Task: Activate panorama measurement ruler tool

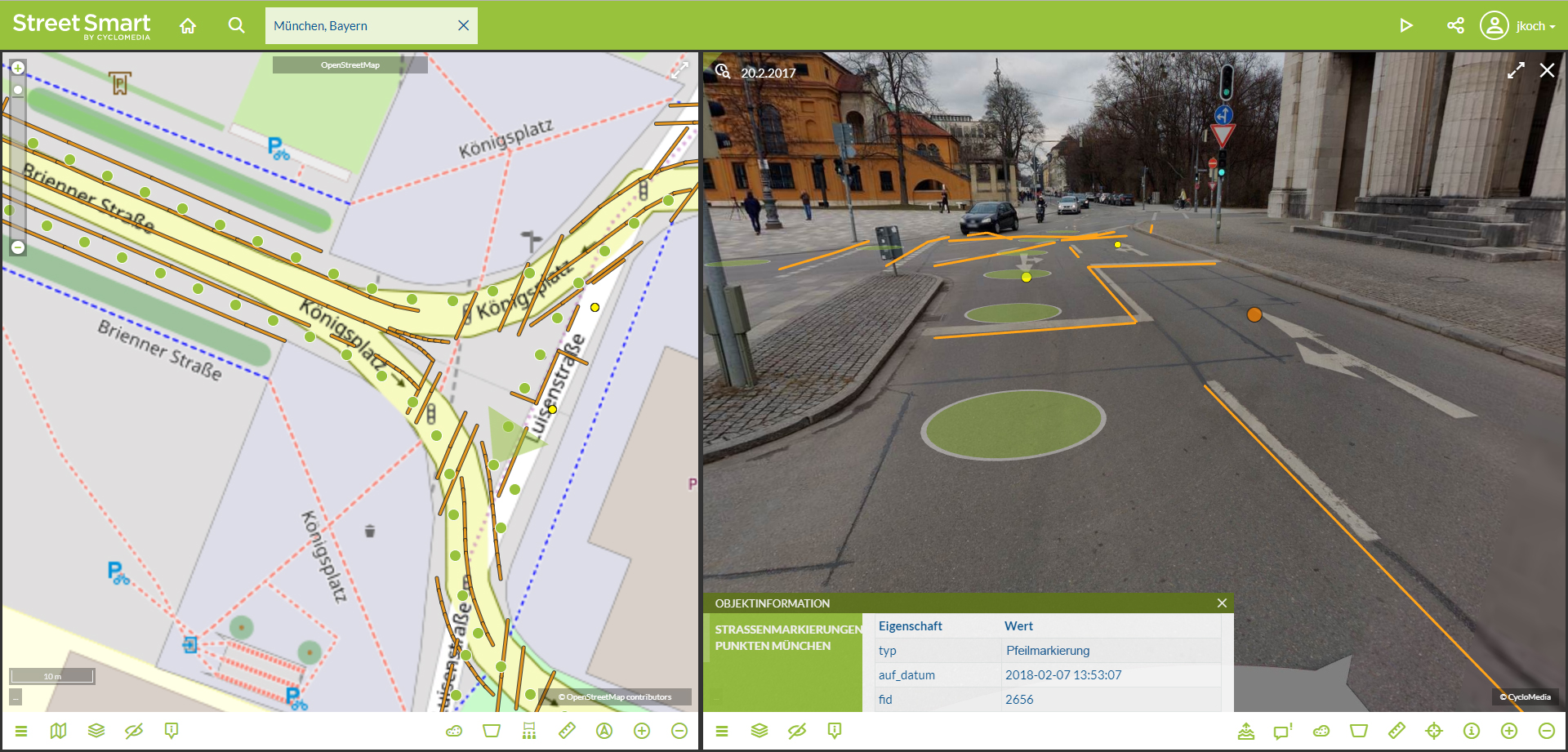Action: (1396, 731)
